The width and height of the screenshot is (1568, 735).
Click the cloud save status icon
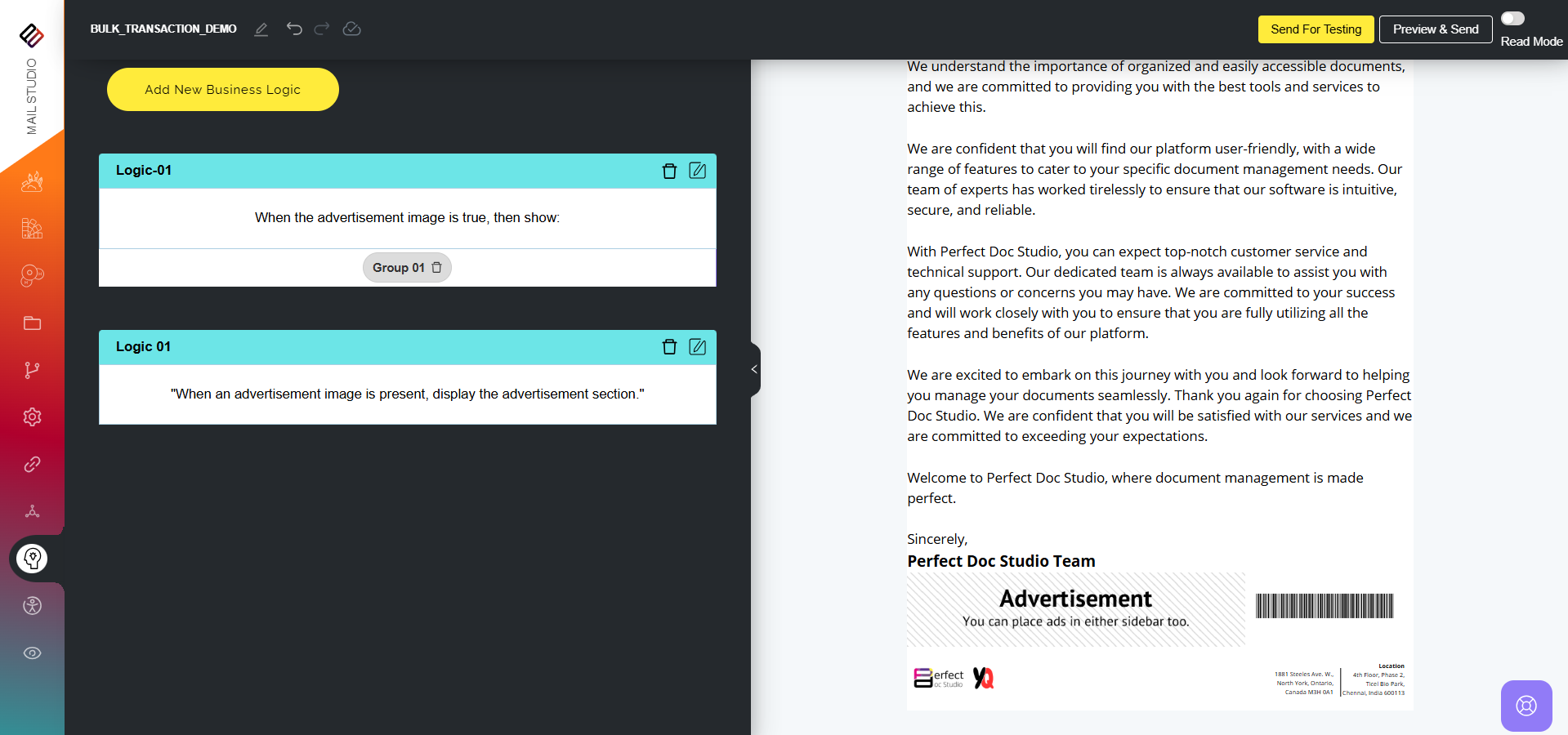(351, 29)
